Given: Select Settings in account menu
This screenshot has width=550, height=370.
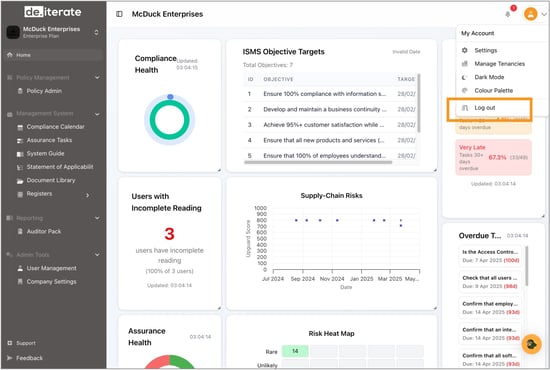Looking at the screenshot, I should 485,51.
